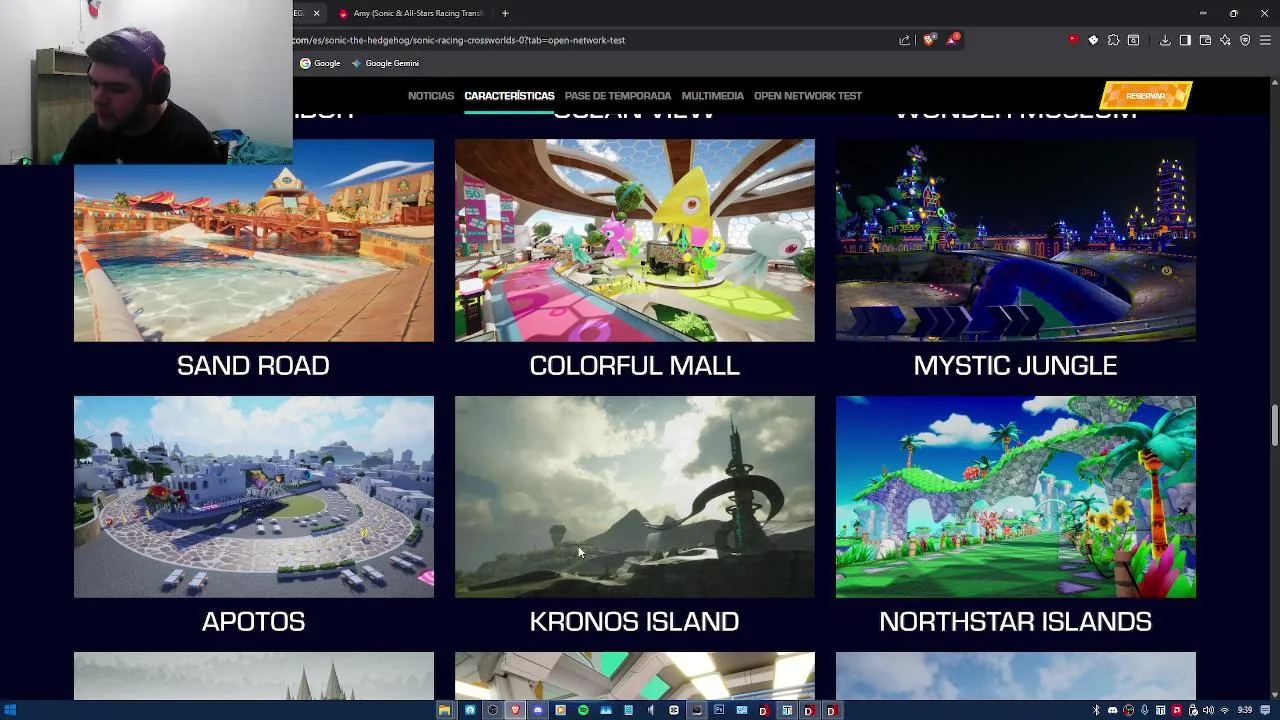The image size is (1280, 720).
Task: Open the Google Gemini bookmark
Action: pyautogui.click(x=385, y=63)
